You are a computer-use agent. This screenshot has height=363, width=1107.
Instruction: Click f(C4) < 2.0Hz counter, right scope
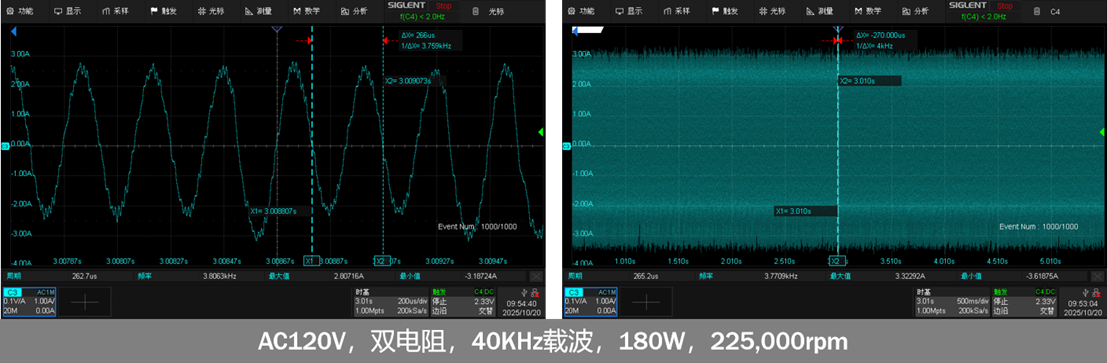point(984,16)
